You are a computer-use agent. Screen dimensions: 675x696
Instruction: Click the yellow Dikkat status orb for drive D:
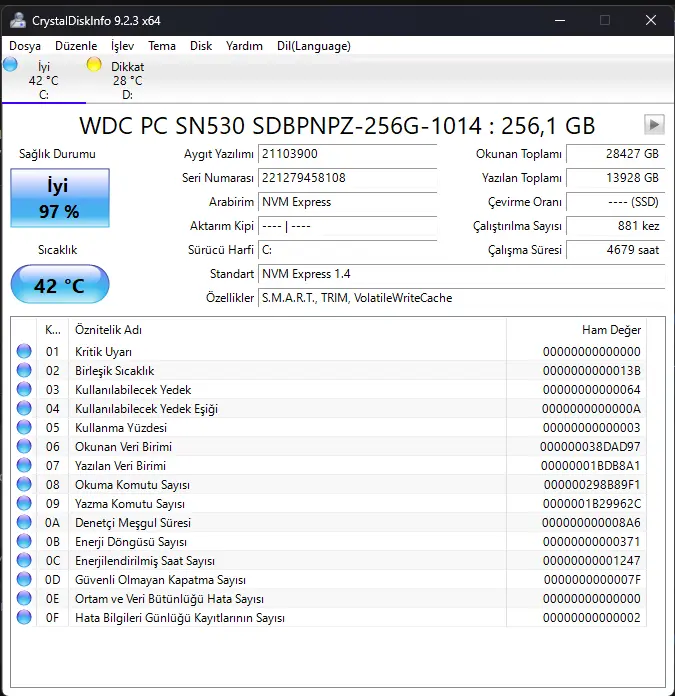click(94, 65)
